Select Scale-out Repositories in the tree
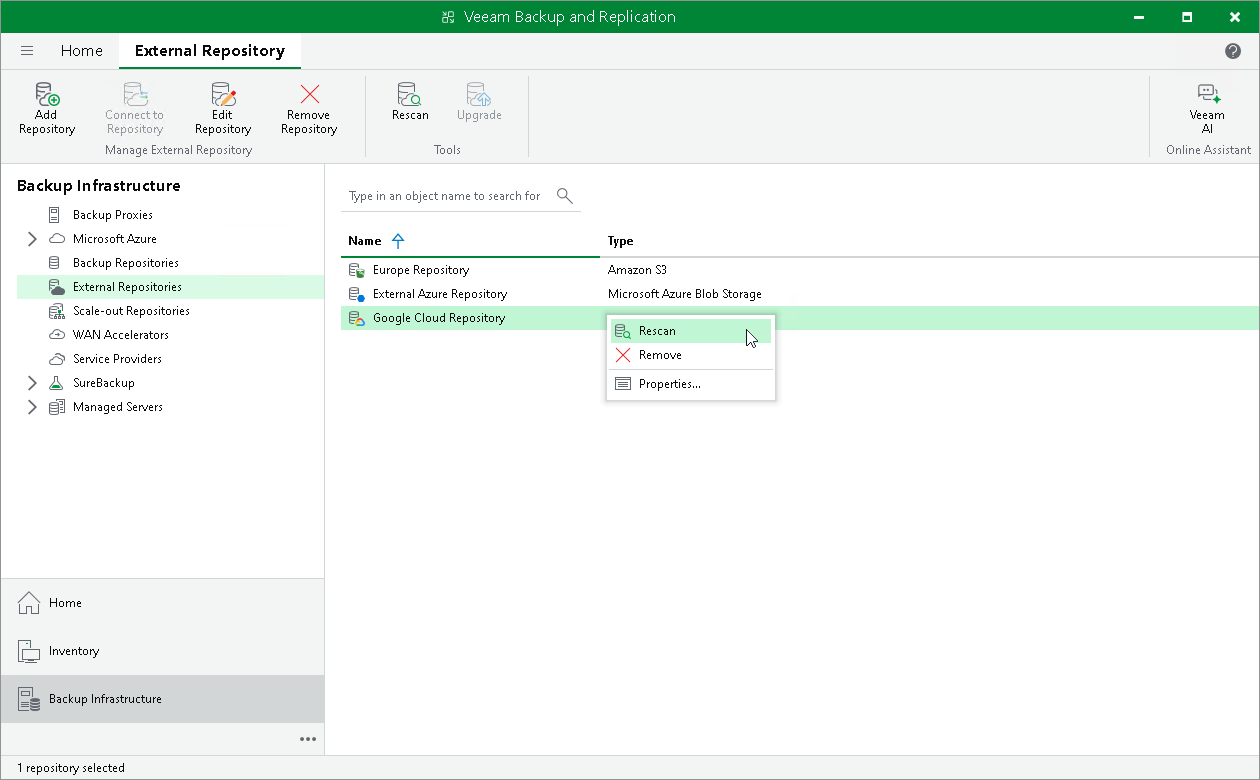Screen dimensions: 1260x780 131,311
